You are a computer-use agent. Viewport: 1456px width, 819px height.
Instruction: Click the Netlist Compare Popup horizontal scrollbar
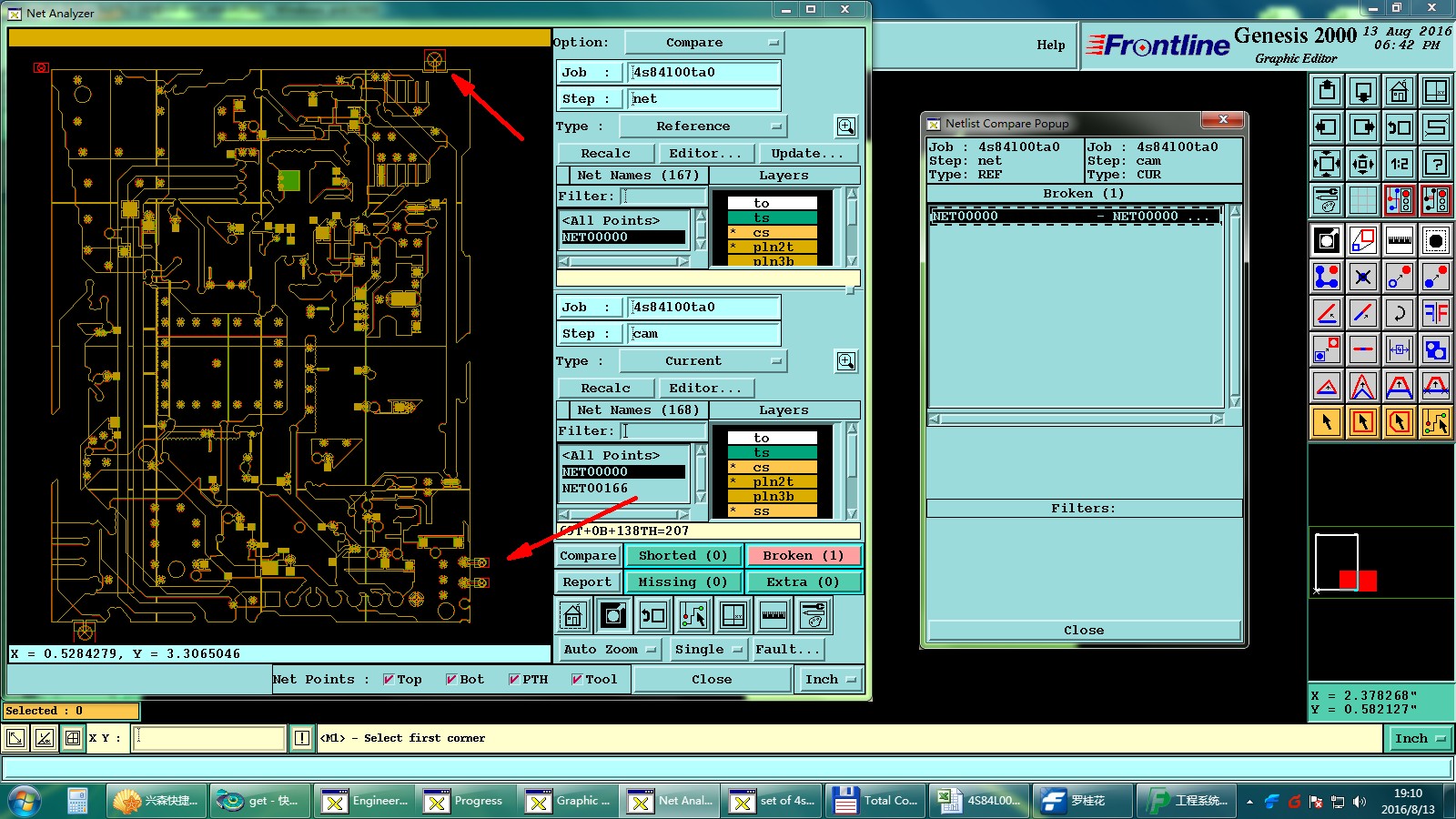pos(1076,420)
